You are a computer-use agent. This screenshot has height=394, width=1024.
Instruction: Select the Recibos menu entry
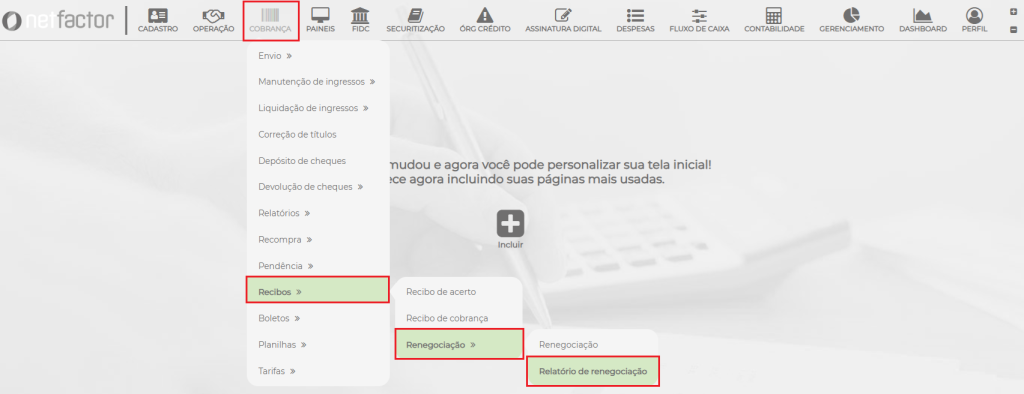coord(317,289)
